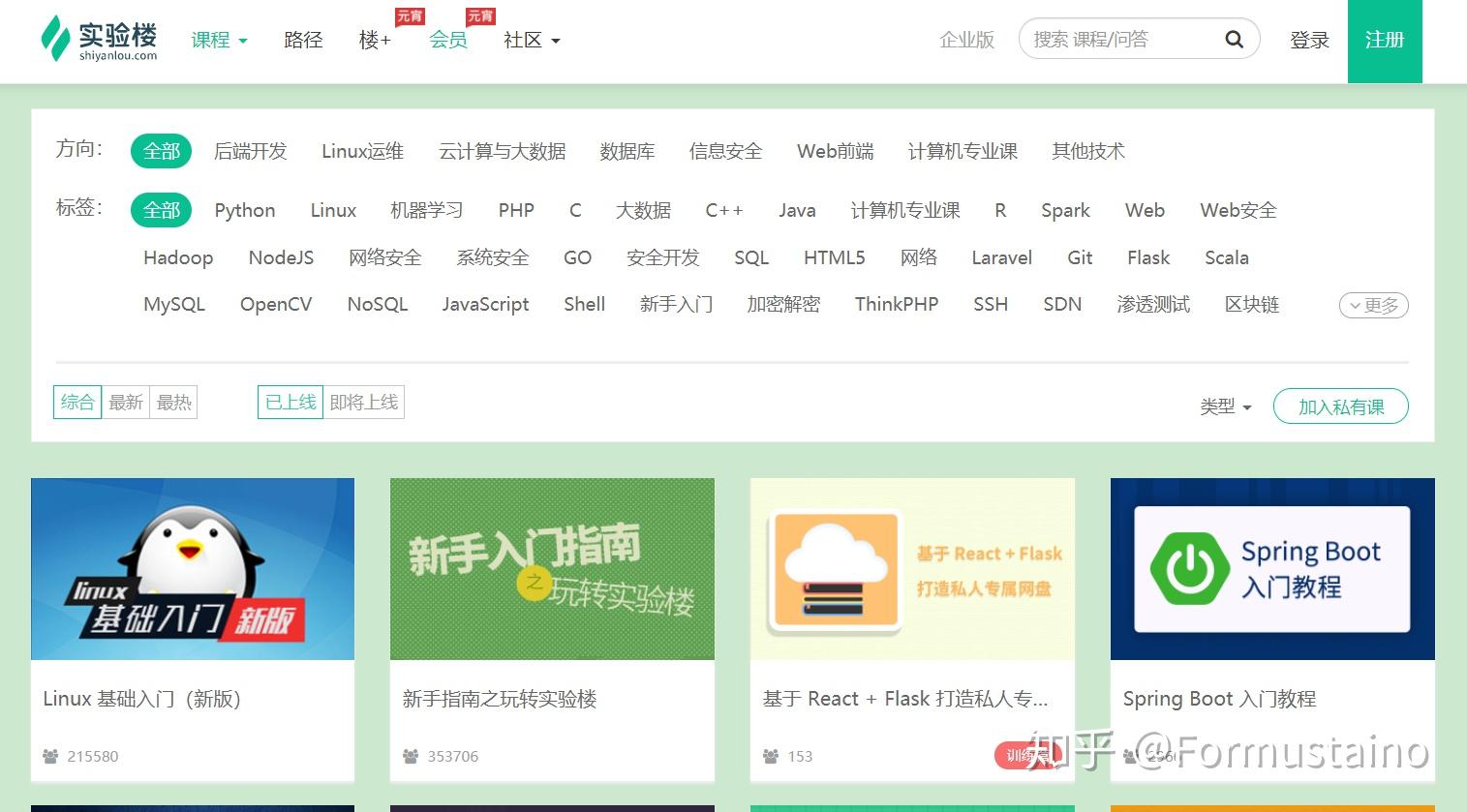Select 全部 in the 标签 filter

pyautogui.click(x=162, y=210)
